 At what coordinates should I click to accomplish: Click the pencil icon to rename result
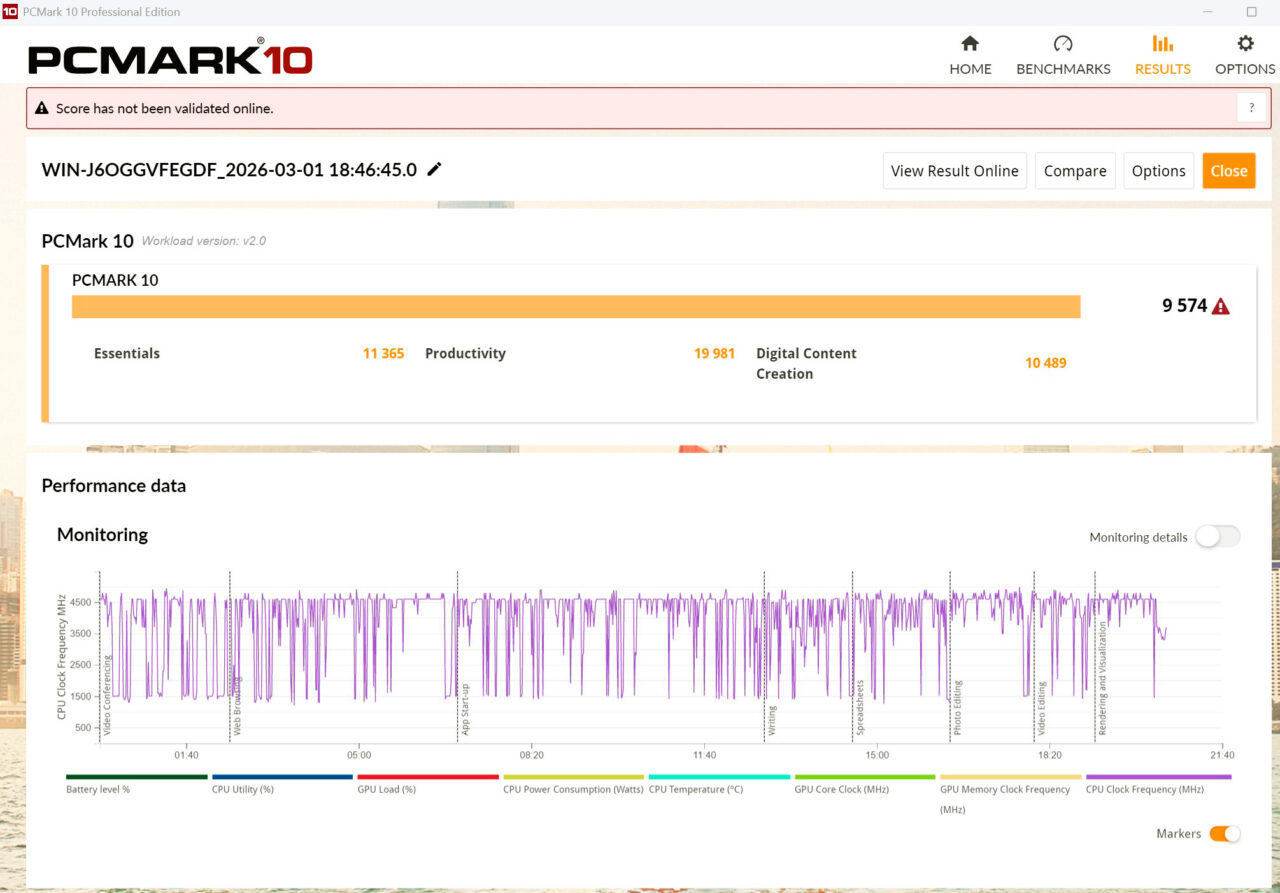[x=434, y=170]
